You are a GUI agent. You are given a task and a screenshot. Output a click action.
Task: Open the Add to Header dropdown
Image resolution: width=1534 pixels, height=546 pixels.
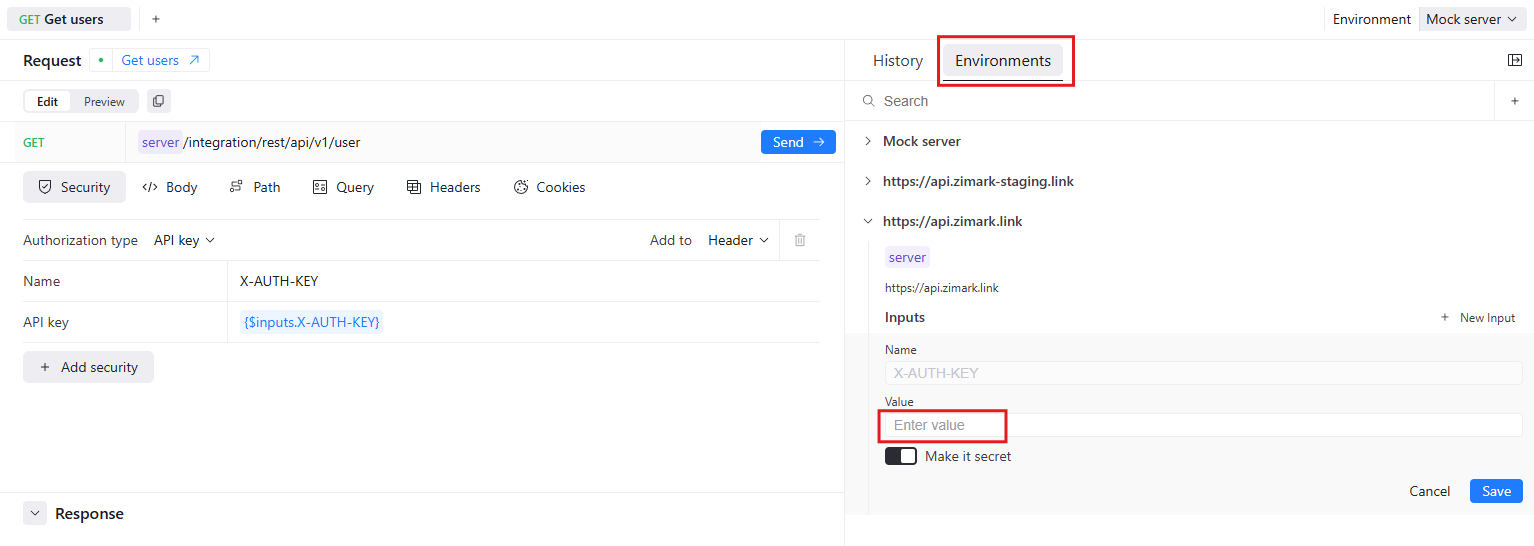738,240
